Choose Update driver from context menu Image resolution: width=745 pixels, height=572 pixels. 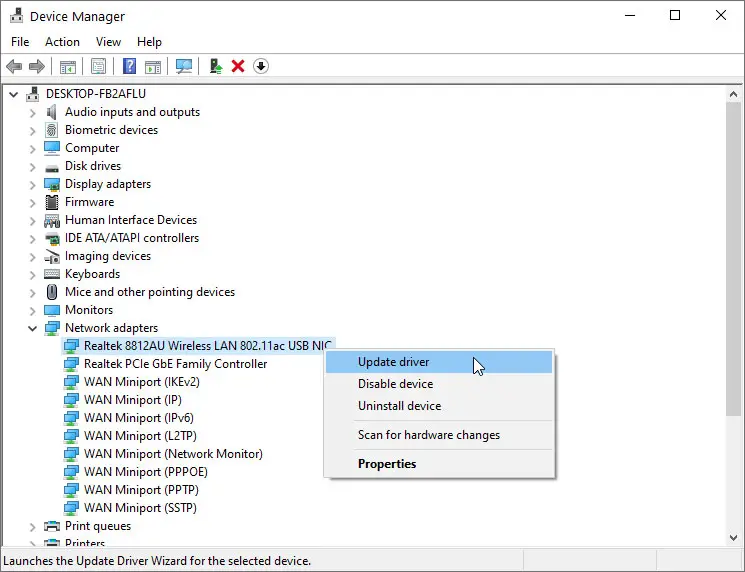pos(439,362)
